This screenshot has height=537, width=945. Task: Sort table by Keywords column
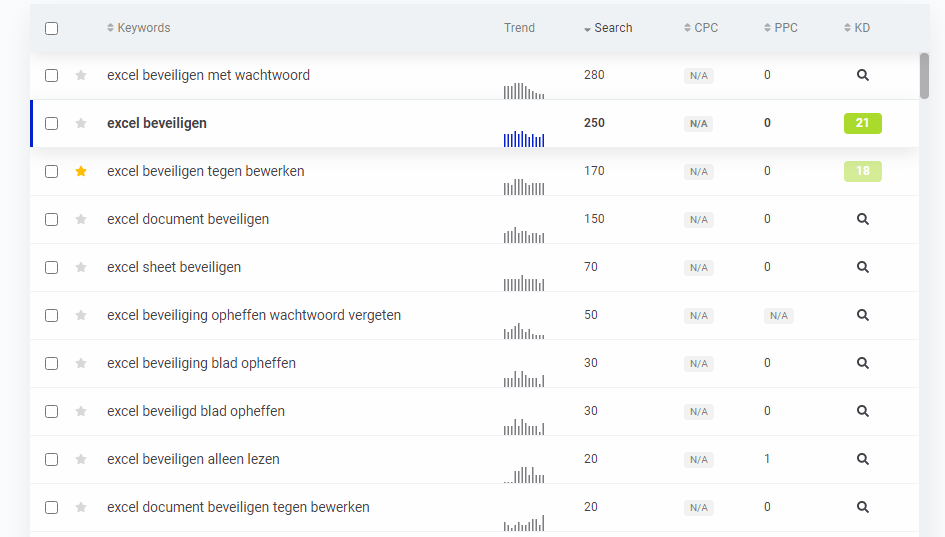pos(143,28)
